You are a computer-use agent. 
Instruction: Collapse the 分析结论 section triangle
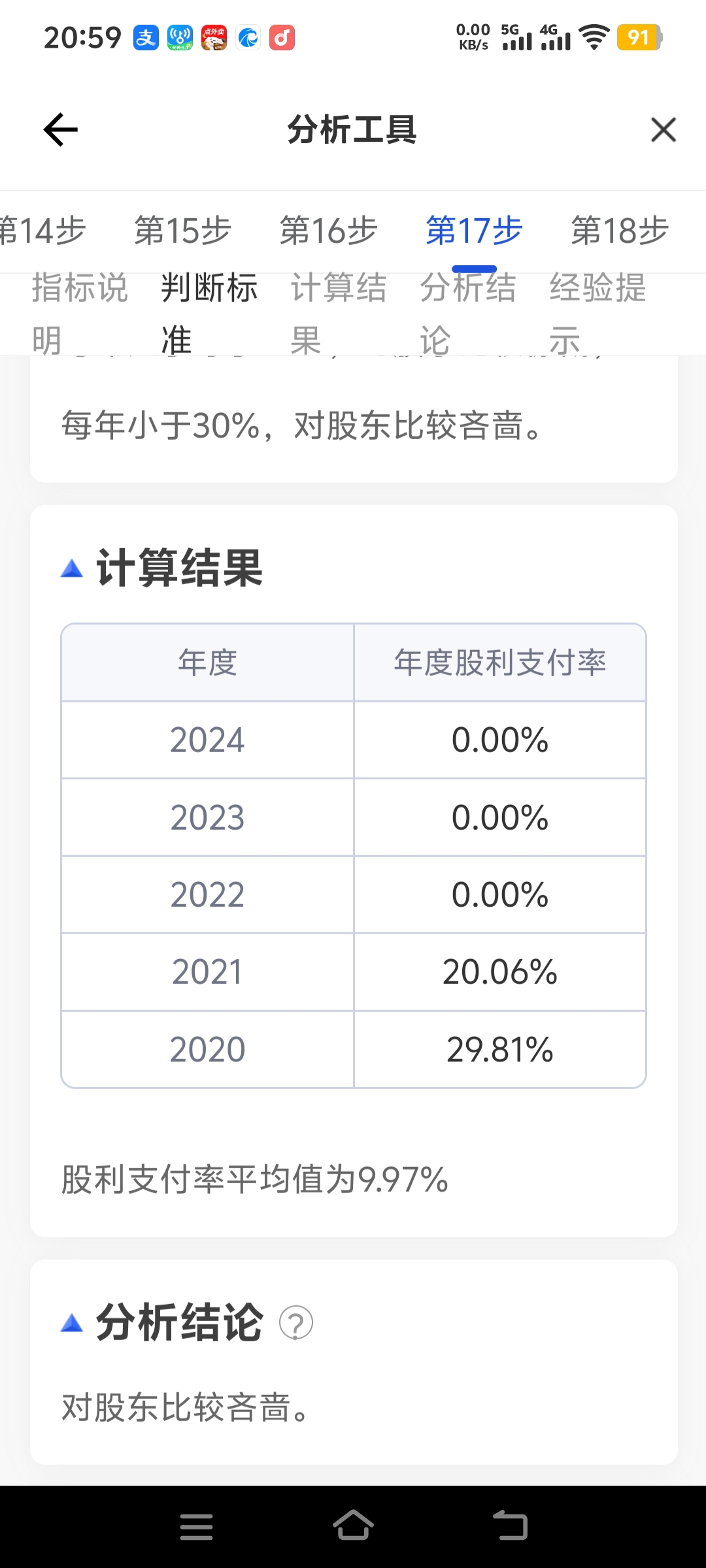tap(72, 1323)
